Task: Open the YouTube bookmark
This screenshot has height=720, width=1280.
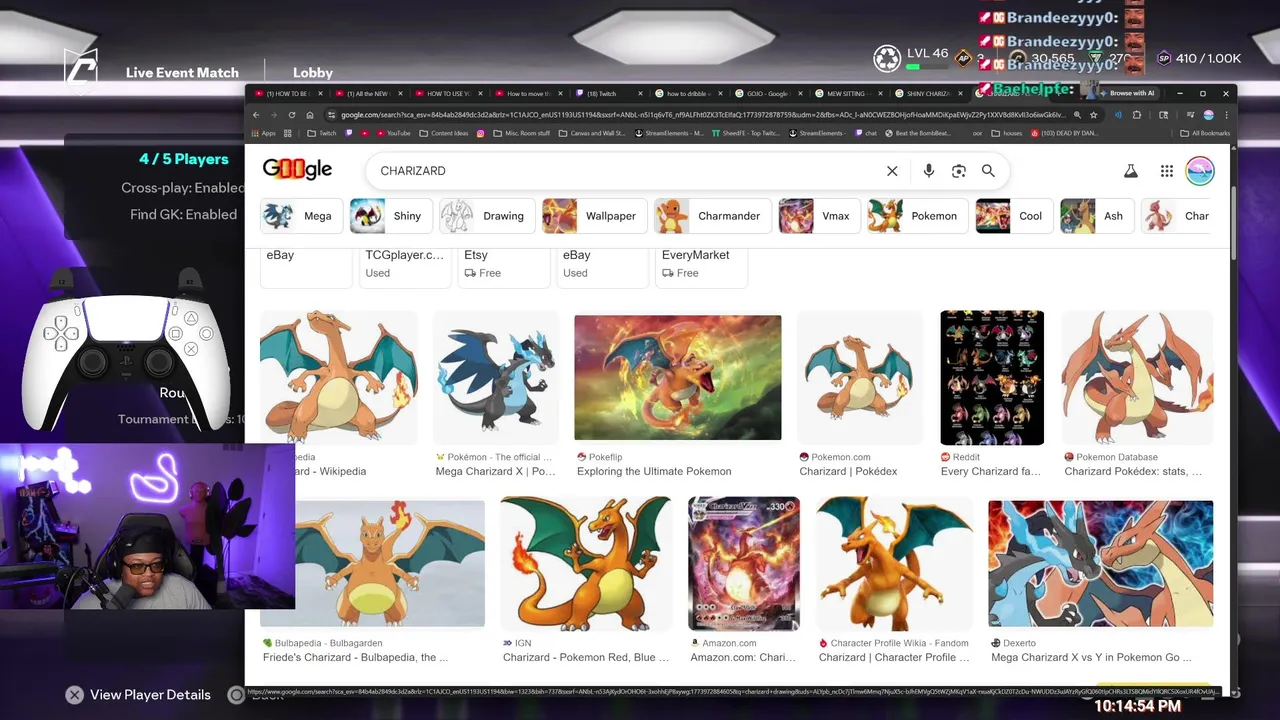Action: pos(392,133)
